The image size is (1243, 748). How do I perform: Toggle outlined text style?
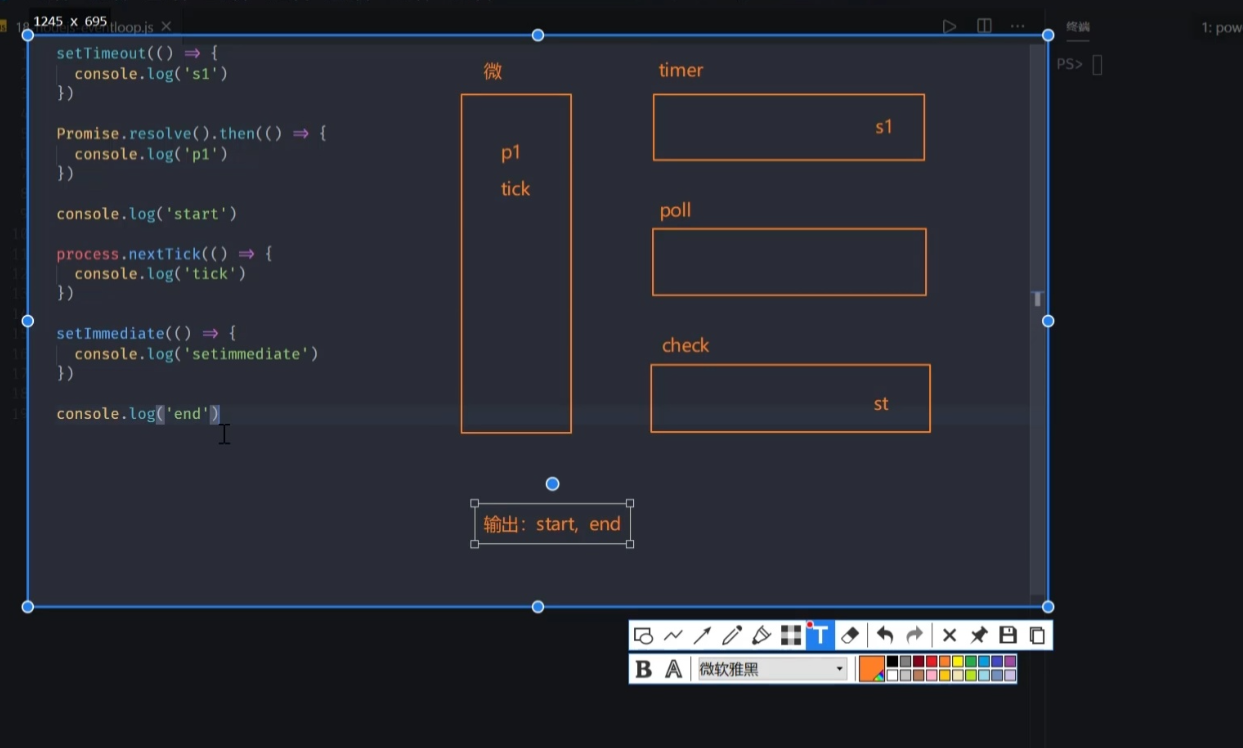pyautogui.click(x=674, y=669)
